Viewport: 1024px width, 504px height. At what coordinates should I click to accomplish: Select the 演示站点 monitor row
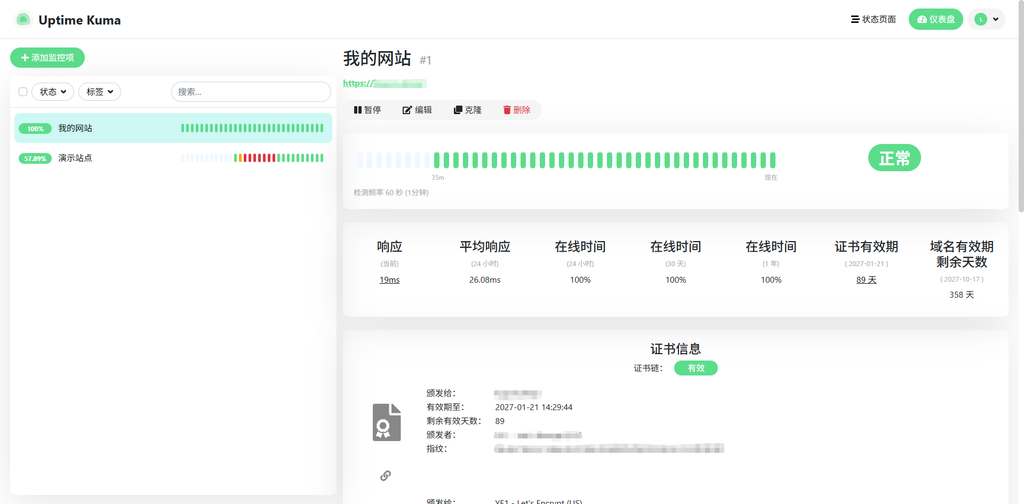tap(173, 158)
